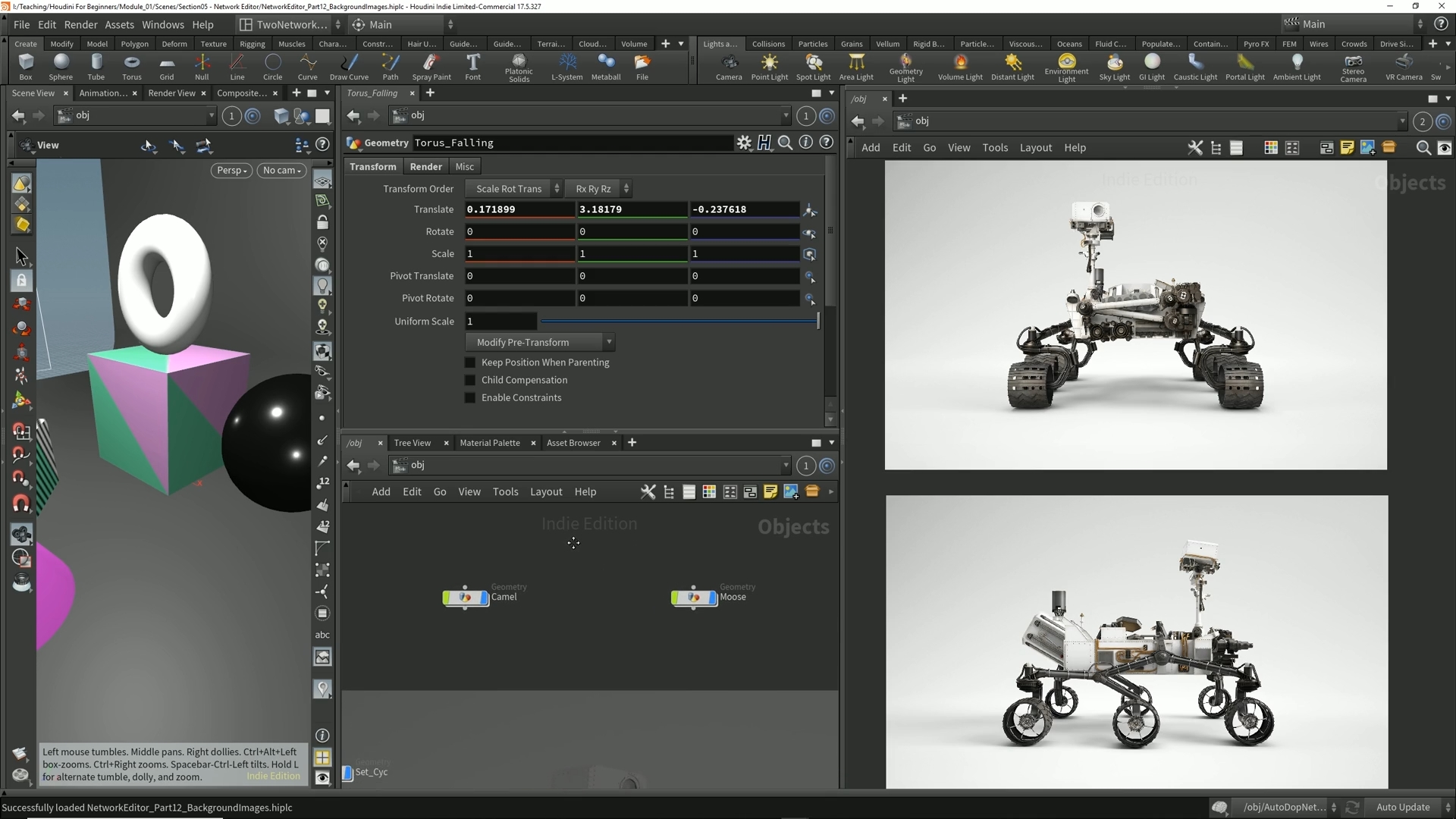
Task: Expand the Modify Pre-Transform dropdown
Action: pyautogui.click(x=540, y=342)
